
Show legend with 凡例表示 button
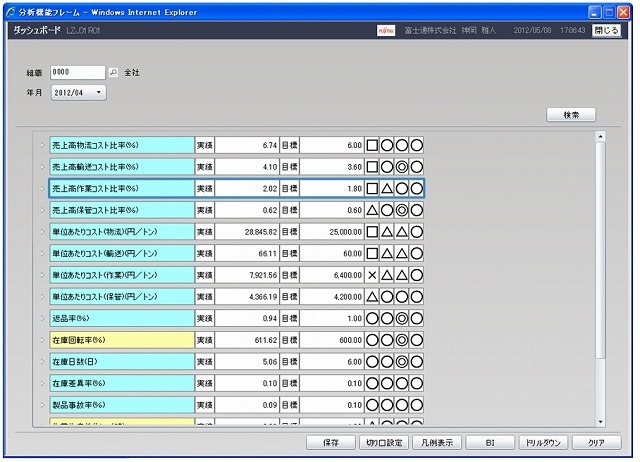pos(437,442)
